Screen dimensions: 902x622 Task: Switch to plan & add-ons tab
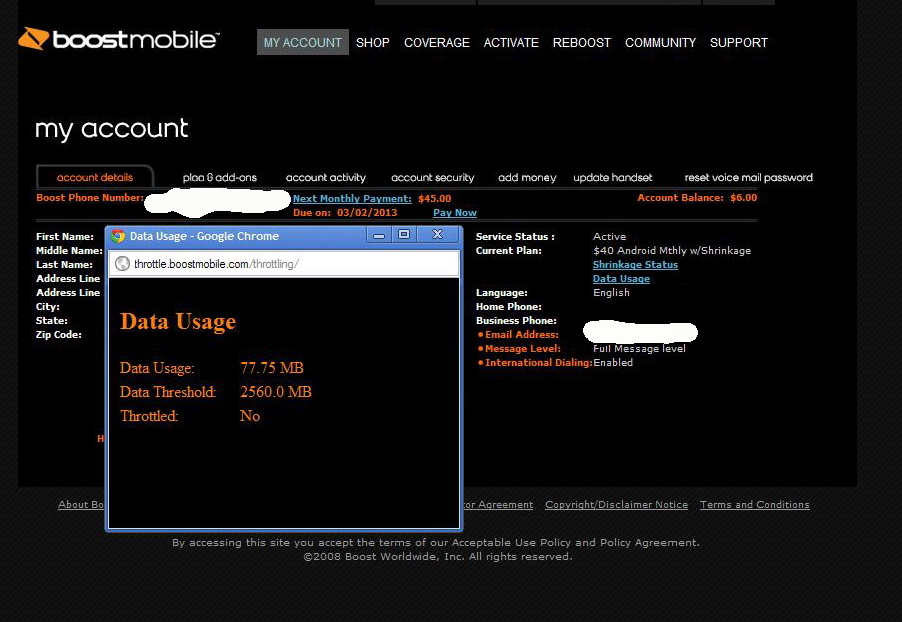[x=220, y=178]
